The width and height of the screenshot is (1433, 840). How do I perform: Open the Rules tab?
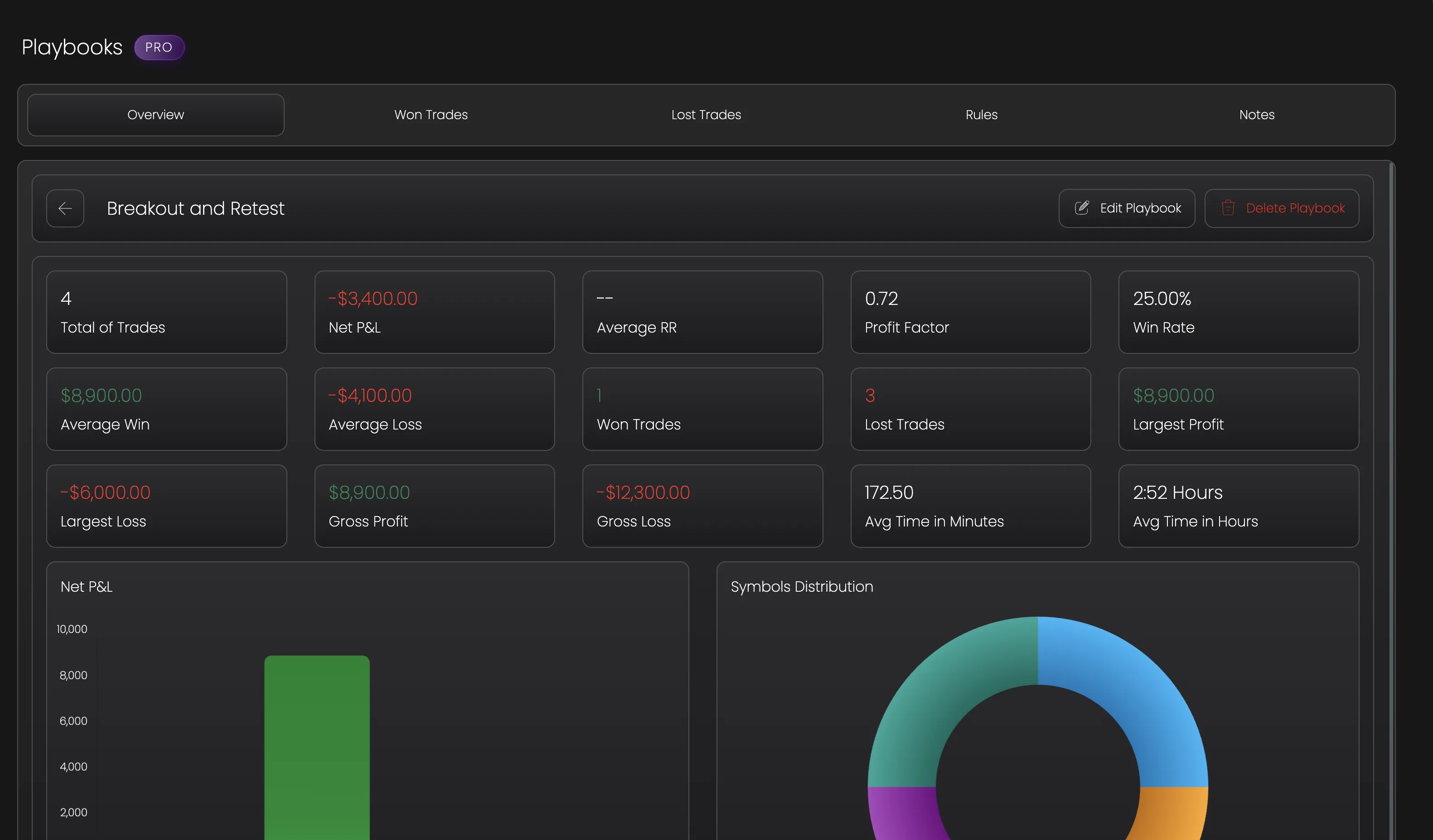(x=982, y=115)
